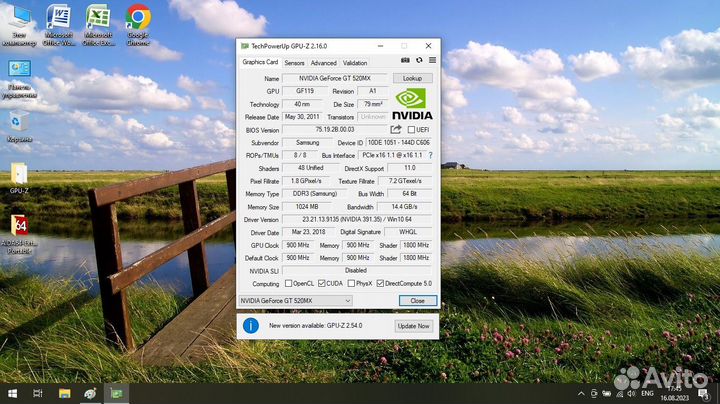This screenshot has width=720, height=404.
Task: Click the Shaders value 48 Unified
Action: tap(311, 168)
